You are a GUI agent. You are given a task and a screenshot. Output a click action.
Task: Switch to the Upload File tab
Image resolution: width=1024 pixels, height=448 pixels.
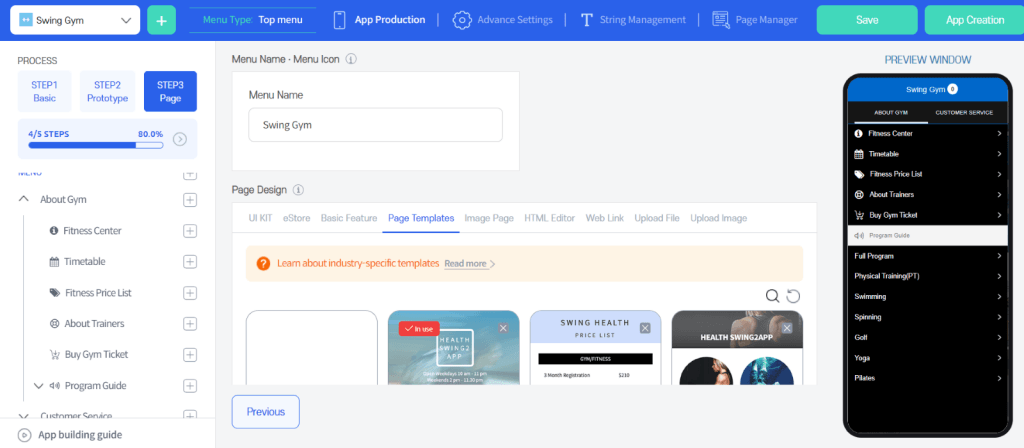(x=657, y=218)
